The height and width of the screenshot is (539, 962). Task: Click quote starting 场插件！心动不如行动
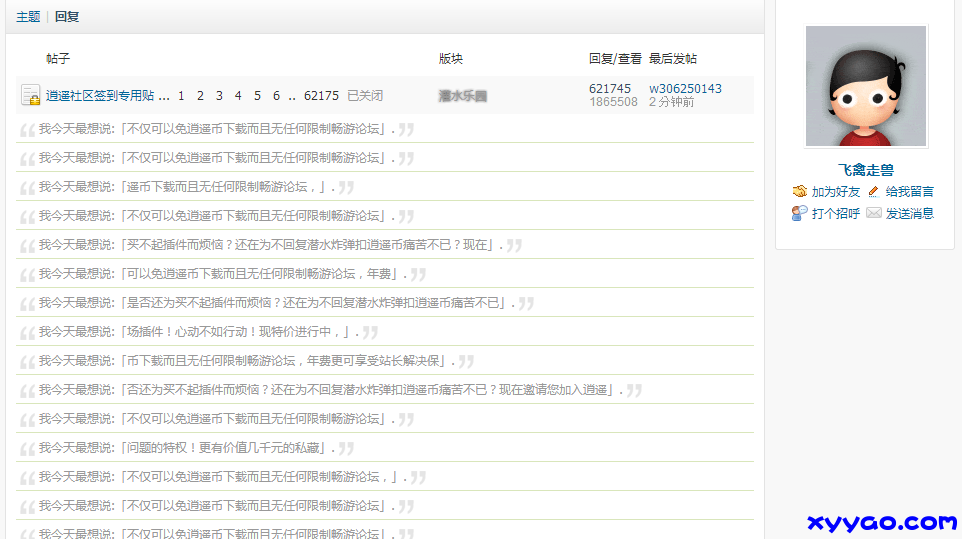(199, 332)
